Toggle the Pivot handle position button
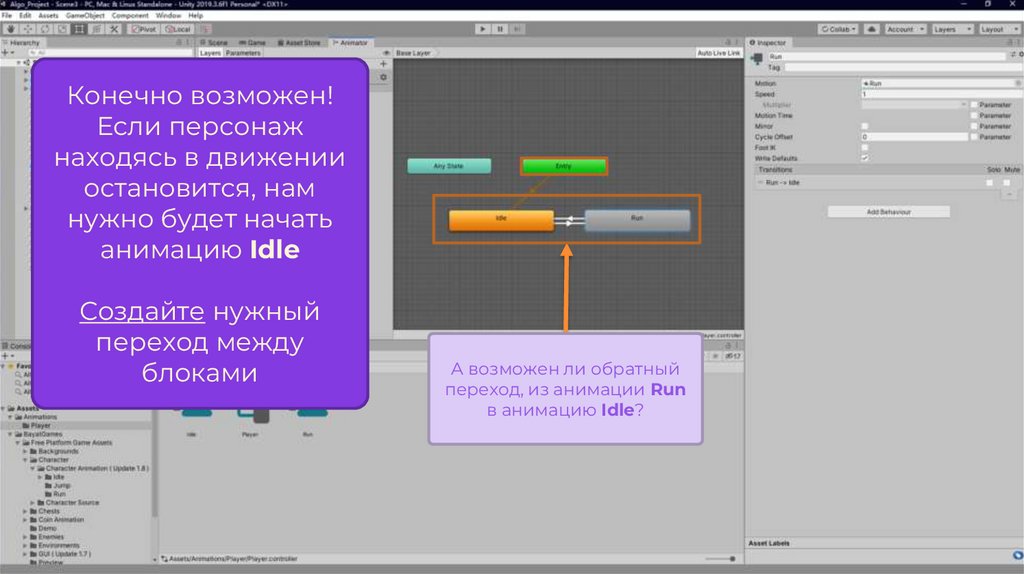This screenshot has height=574, width=1024. click(143, 29)
